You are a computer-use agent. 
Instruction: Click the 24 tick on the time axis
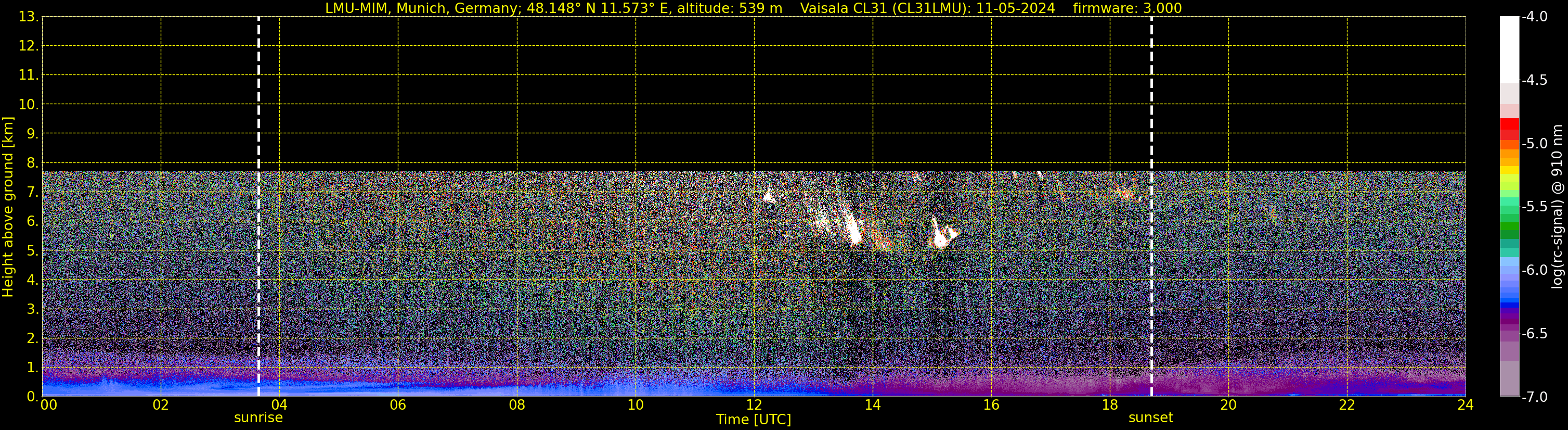pyautogui.click(x=1465, y=405)
